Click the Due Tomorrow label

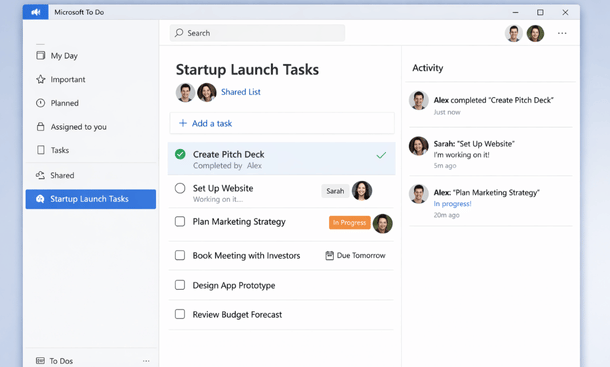(361, 255)
